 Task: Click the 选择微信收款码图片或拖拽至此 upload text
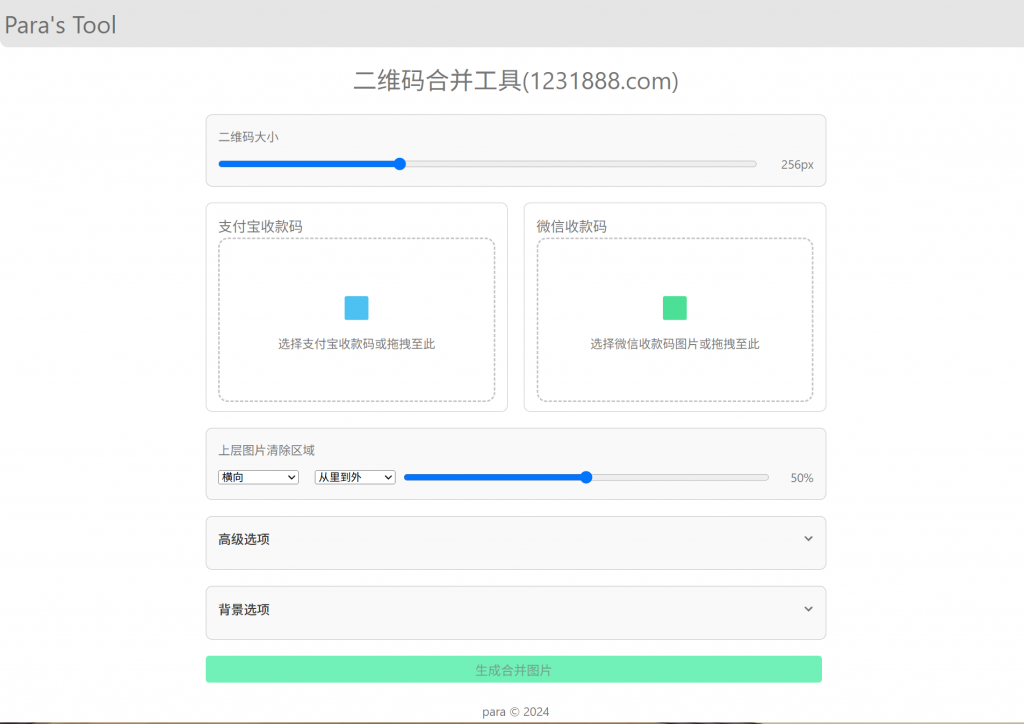pyautogui.click(x=675, y=344)
